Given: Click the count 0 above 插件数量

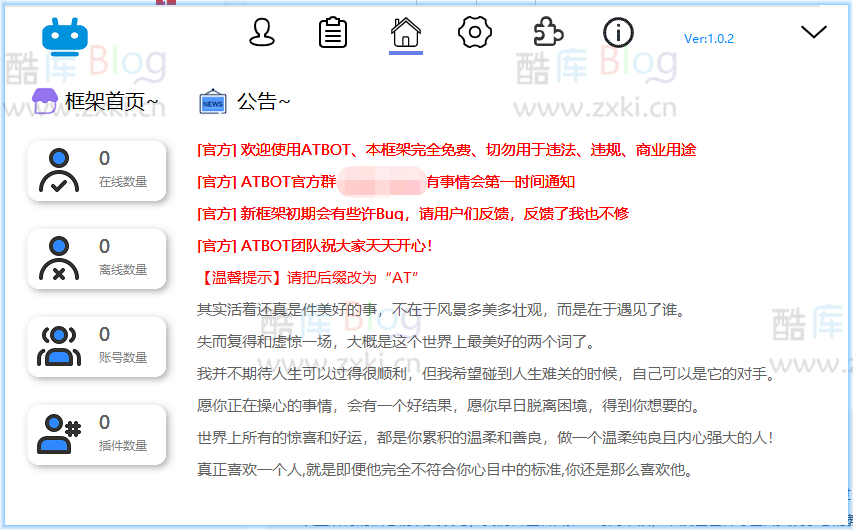Looking at the screenshot, I should coord(104,422).
